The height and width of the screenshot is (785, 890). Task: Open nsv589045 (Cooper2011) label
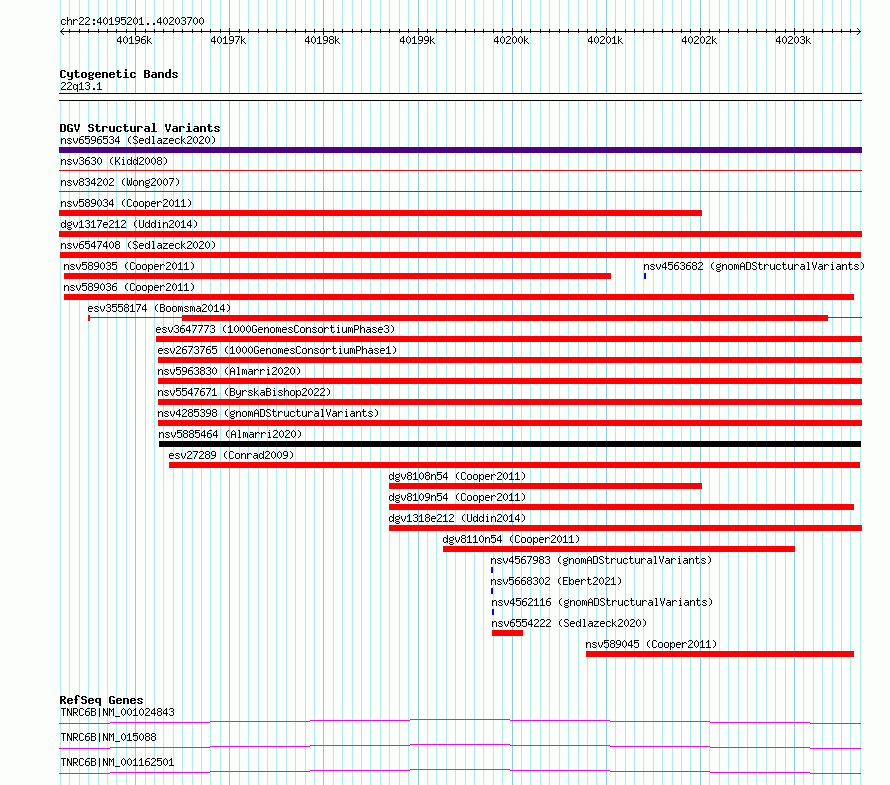(x=651, y=644)
